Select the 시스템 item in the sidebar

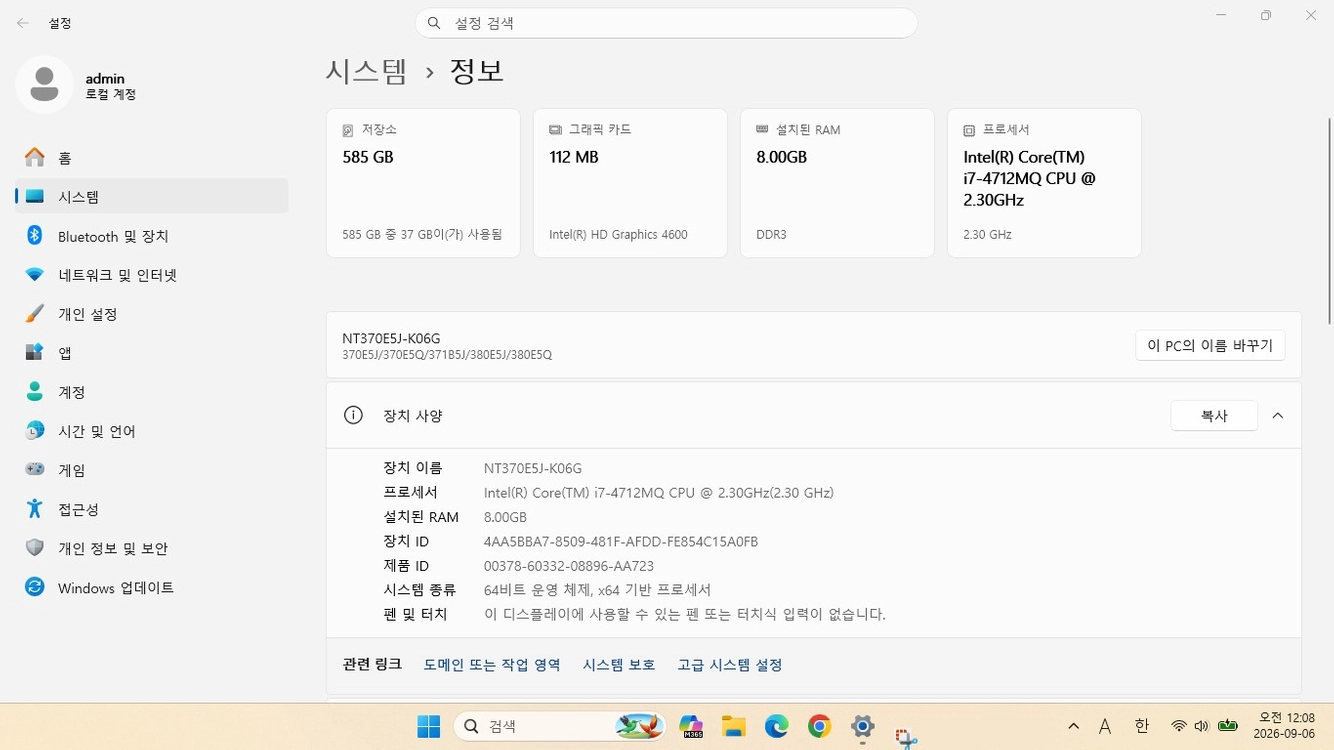click(152, 197)
